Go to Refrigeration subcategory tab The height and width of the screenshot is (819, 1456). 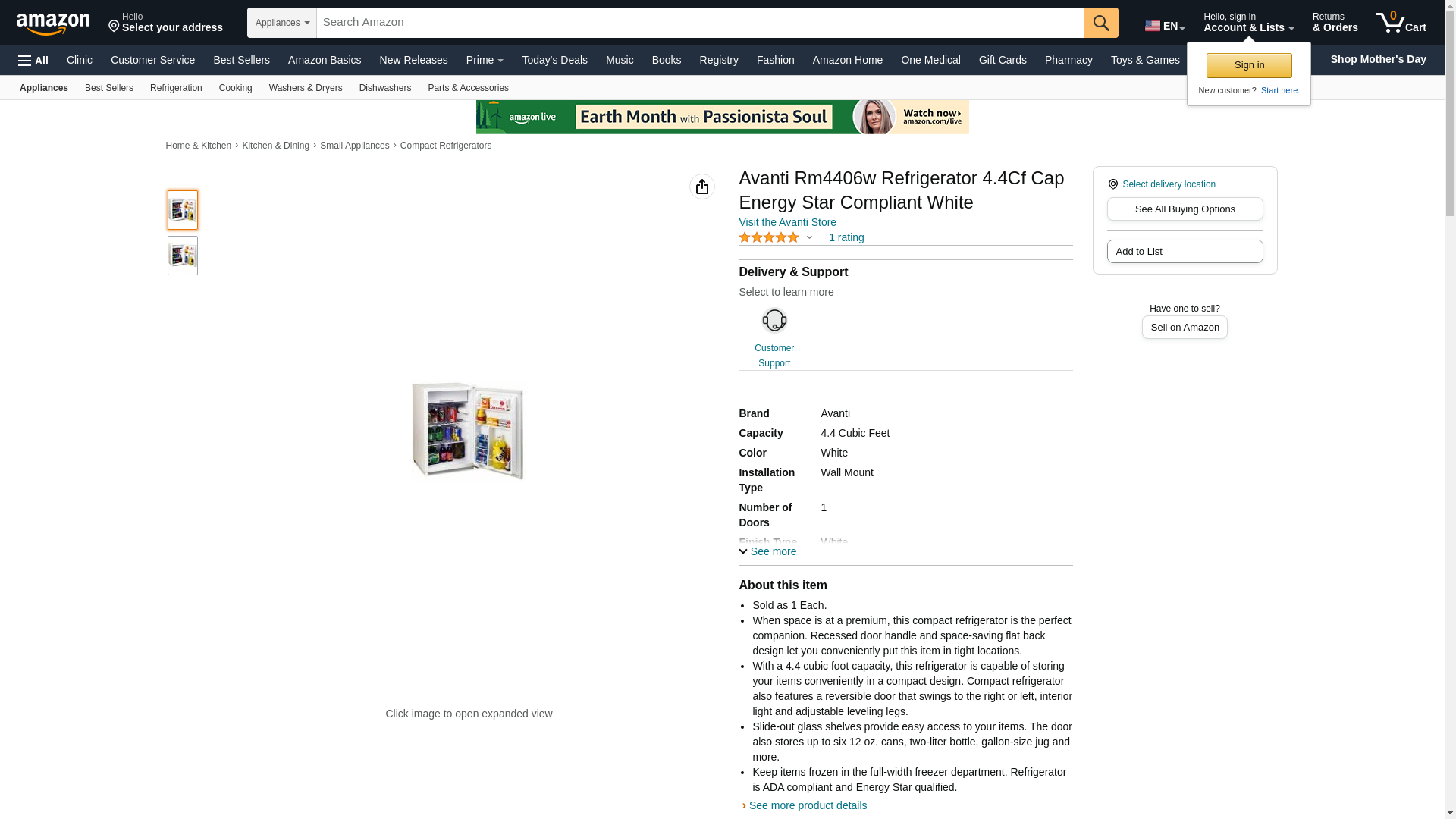(x=176, y=88)
